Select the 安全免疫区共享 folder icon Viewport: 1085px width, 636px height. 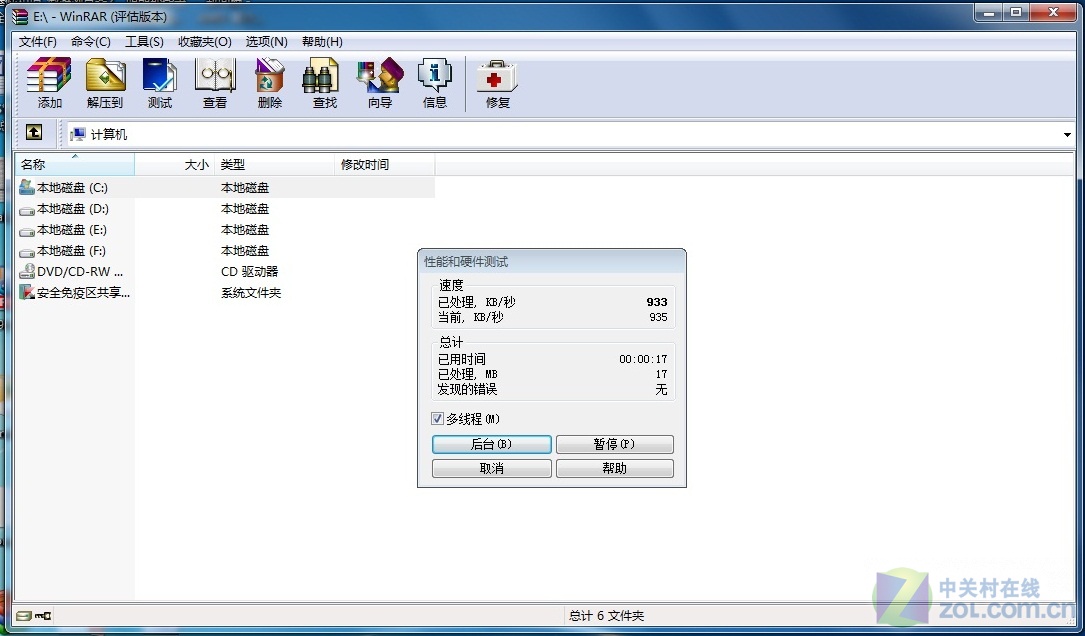pos(27,292)
